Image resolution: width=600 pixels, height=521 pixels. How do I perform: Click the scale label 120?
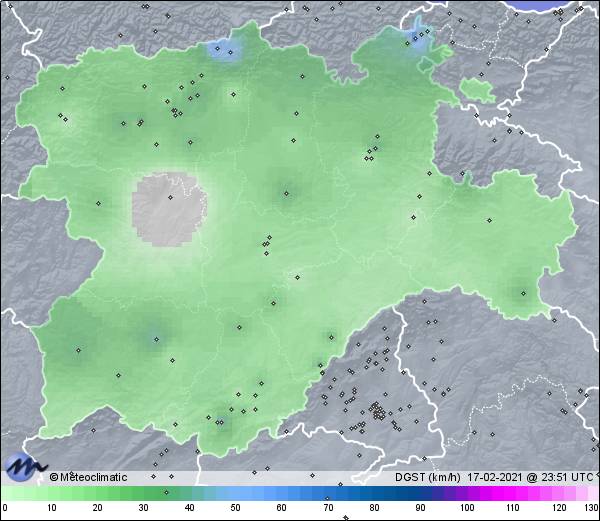coord(559,508)
